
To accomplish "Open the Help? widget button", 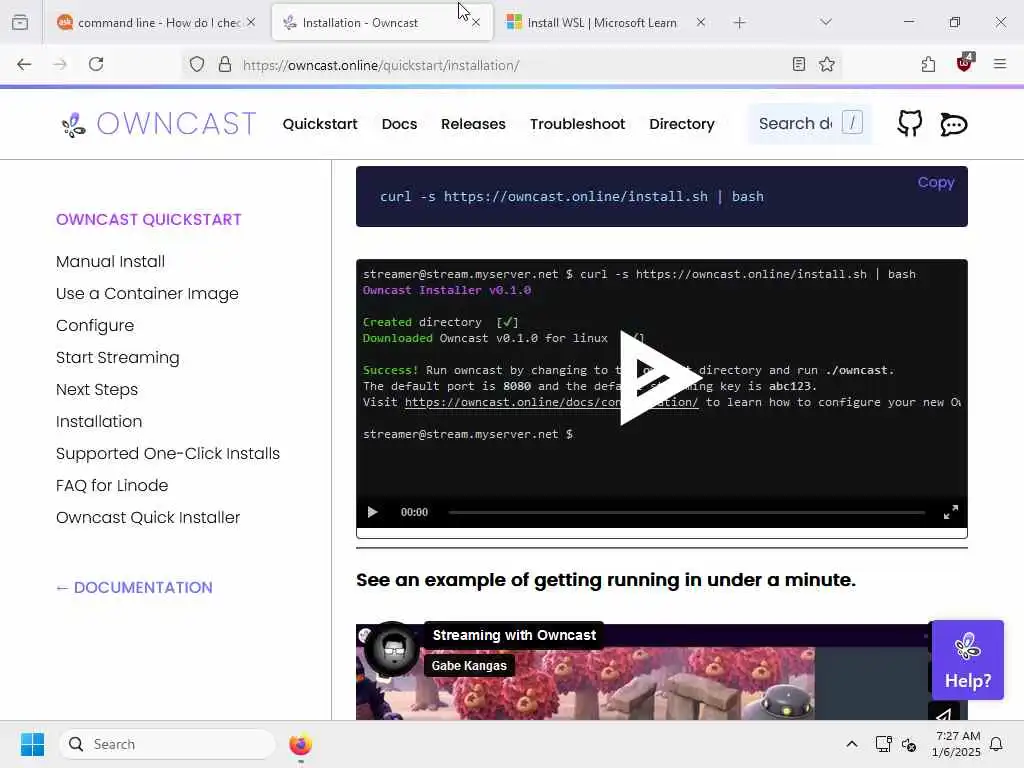I will [x=967, y=660].
